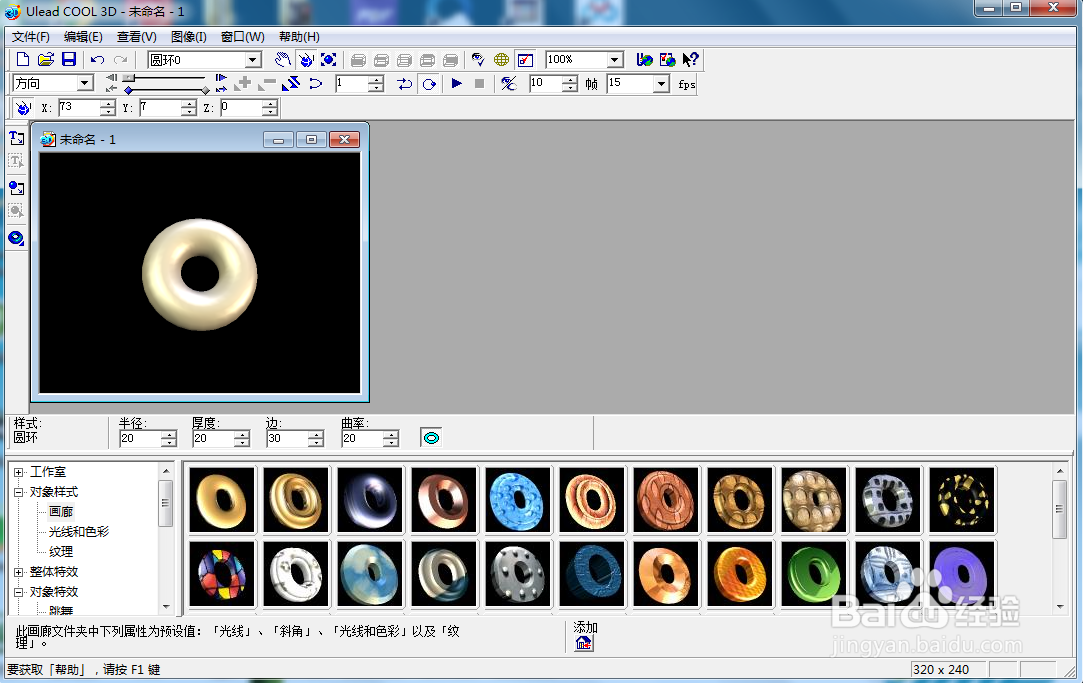
Task: Toggle the output preview checkmark icon
Action: point(525,60)
